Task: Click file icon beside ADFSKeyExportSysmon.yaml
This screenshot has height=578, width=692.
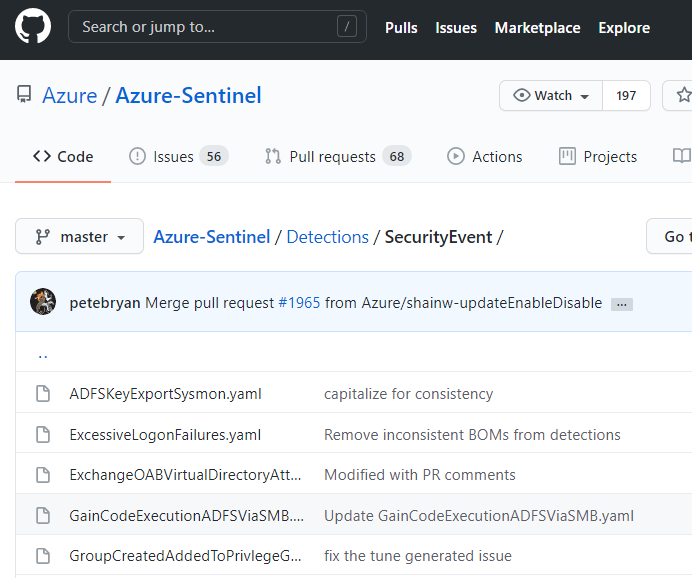Action: (43, 394)
